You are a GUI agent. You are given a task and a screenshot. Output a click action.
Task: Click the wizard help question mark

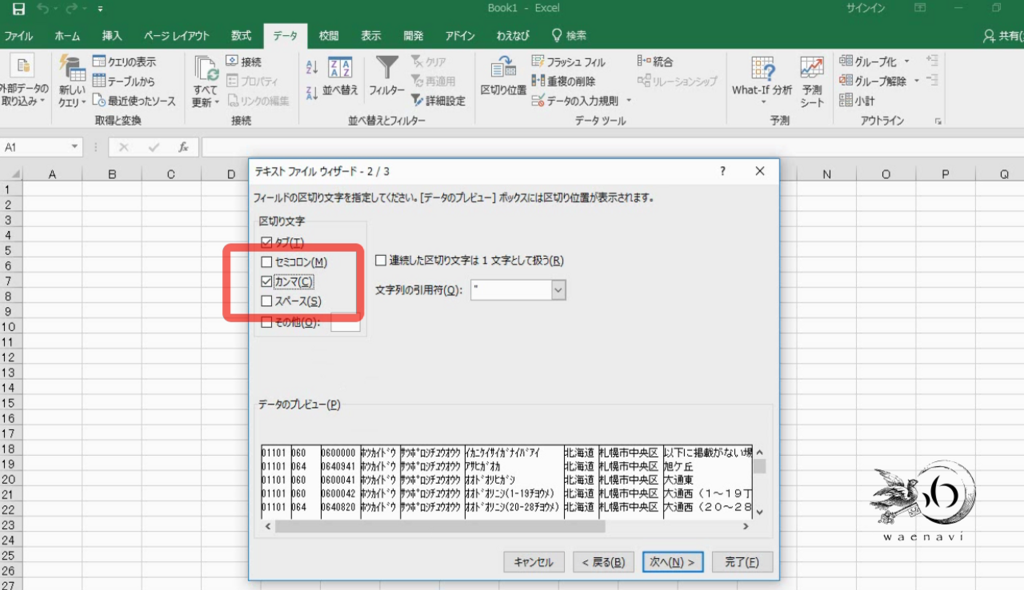(722, 171)
